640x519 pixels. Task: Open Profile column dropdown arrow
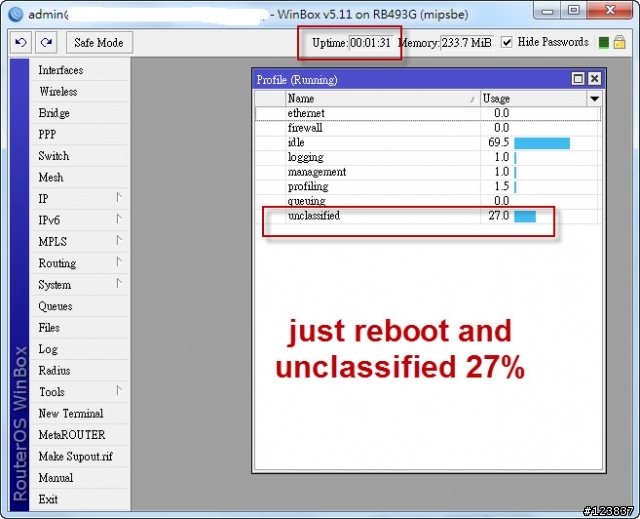point(594,99)
